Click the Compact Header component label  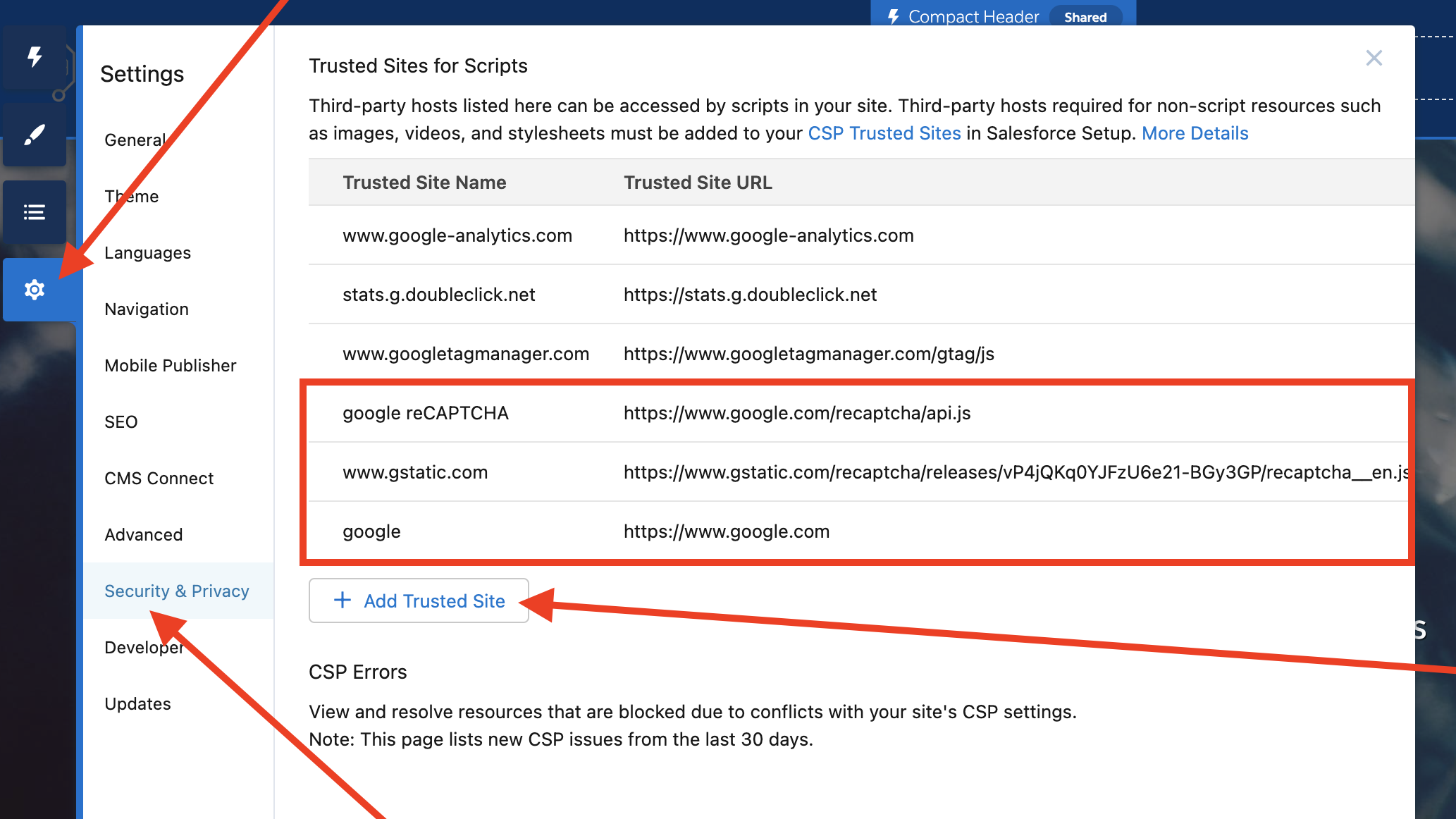pos(973,16)
